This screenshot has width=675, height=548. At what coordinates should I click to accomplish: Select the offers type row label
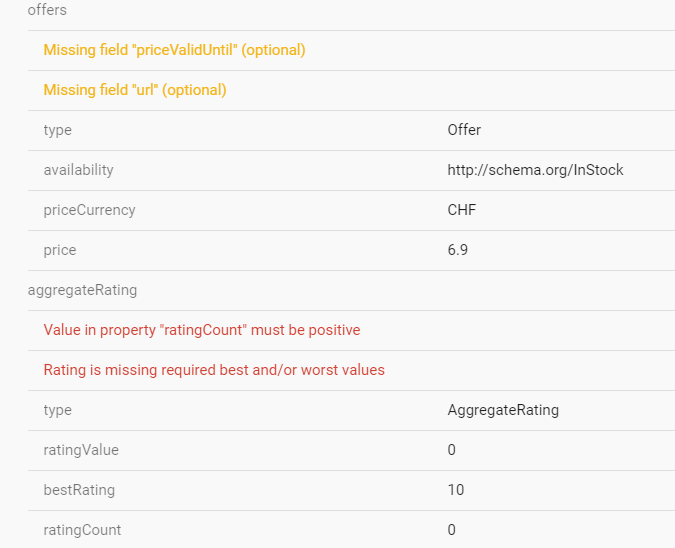click(x=57, y=130)
